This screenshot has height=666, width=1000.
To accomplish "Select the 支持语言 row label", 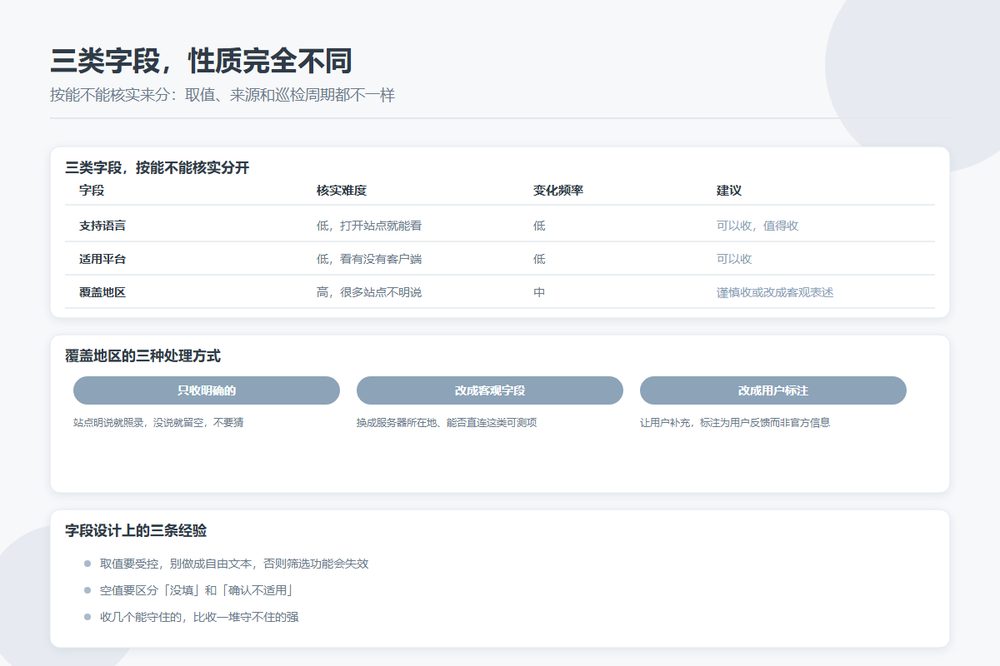I will (x=102, y=225).
